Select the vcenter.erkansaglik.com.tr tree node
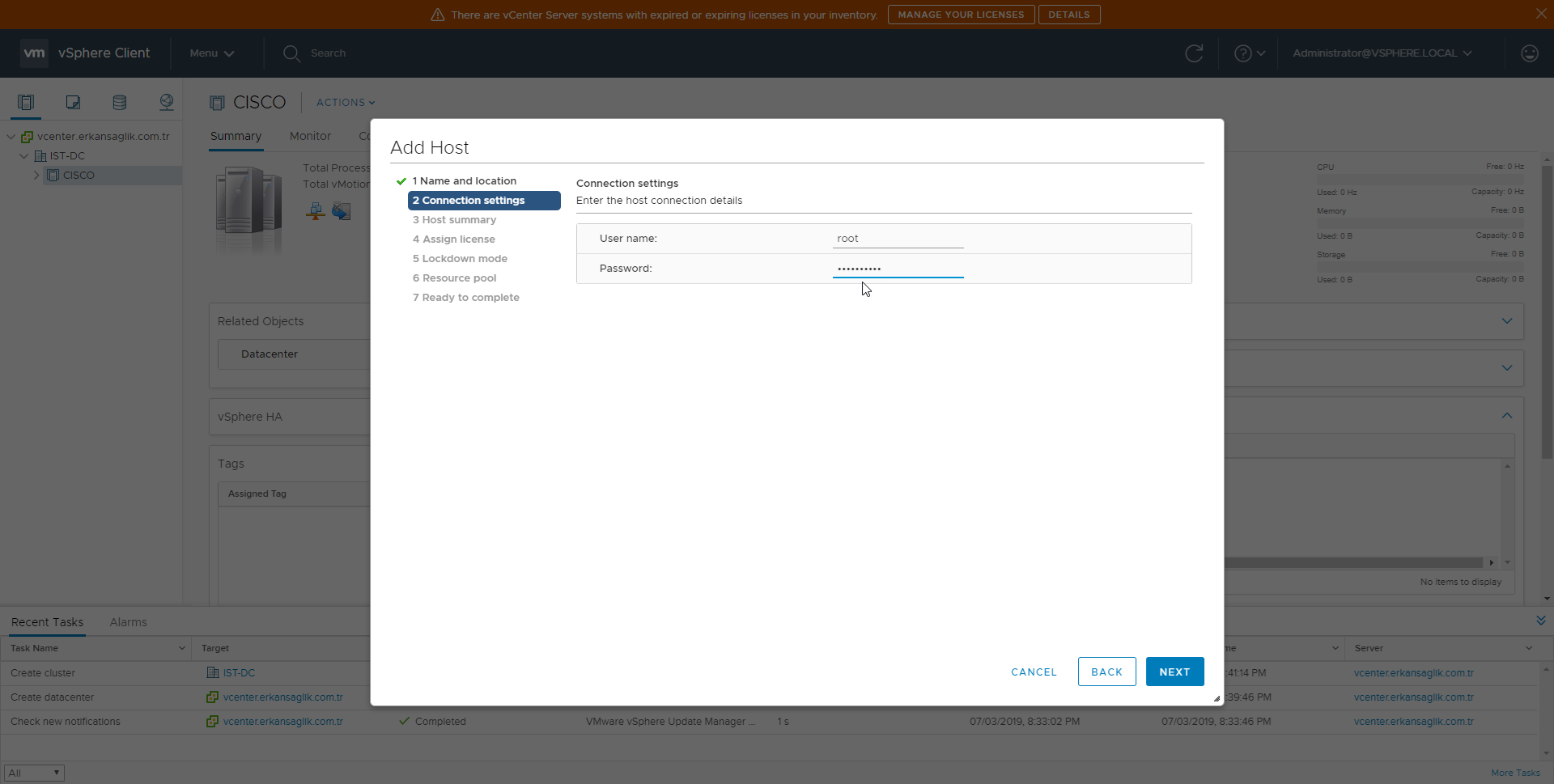 (x=104, y=137)
